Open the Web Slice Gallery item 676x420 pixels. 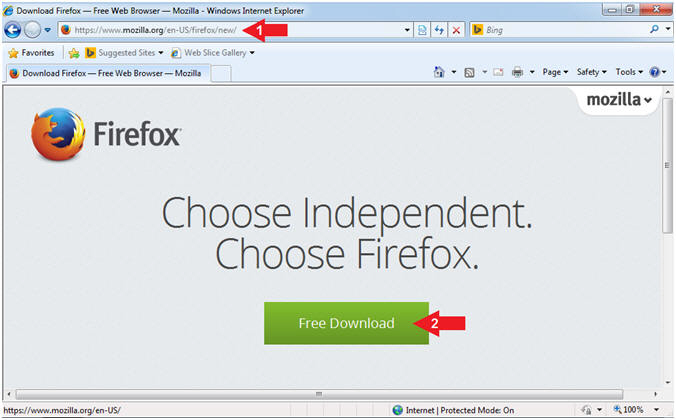coord(213,53)
